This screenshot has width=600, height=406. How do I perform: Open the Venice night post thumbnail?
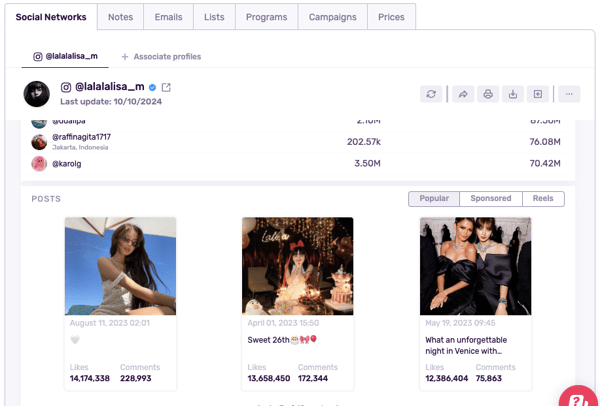pyautogui.click(x=475, y=266)
